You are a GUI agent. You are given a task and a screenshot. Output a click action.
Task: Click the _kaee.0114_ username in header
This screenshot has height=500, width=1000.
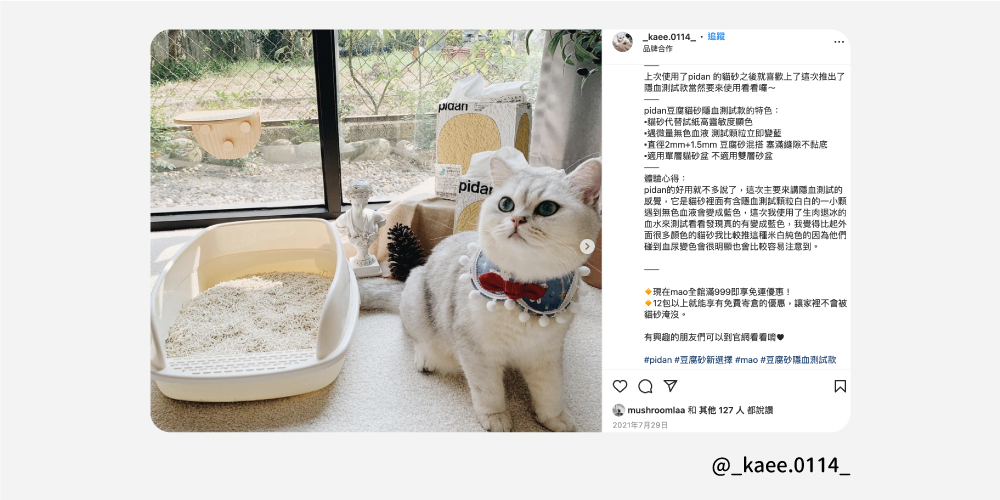pos(669,37)
